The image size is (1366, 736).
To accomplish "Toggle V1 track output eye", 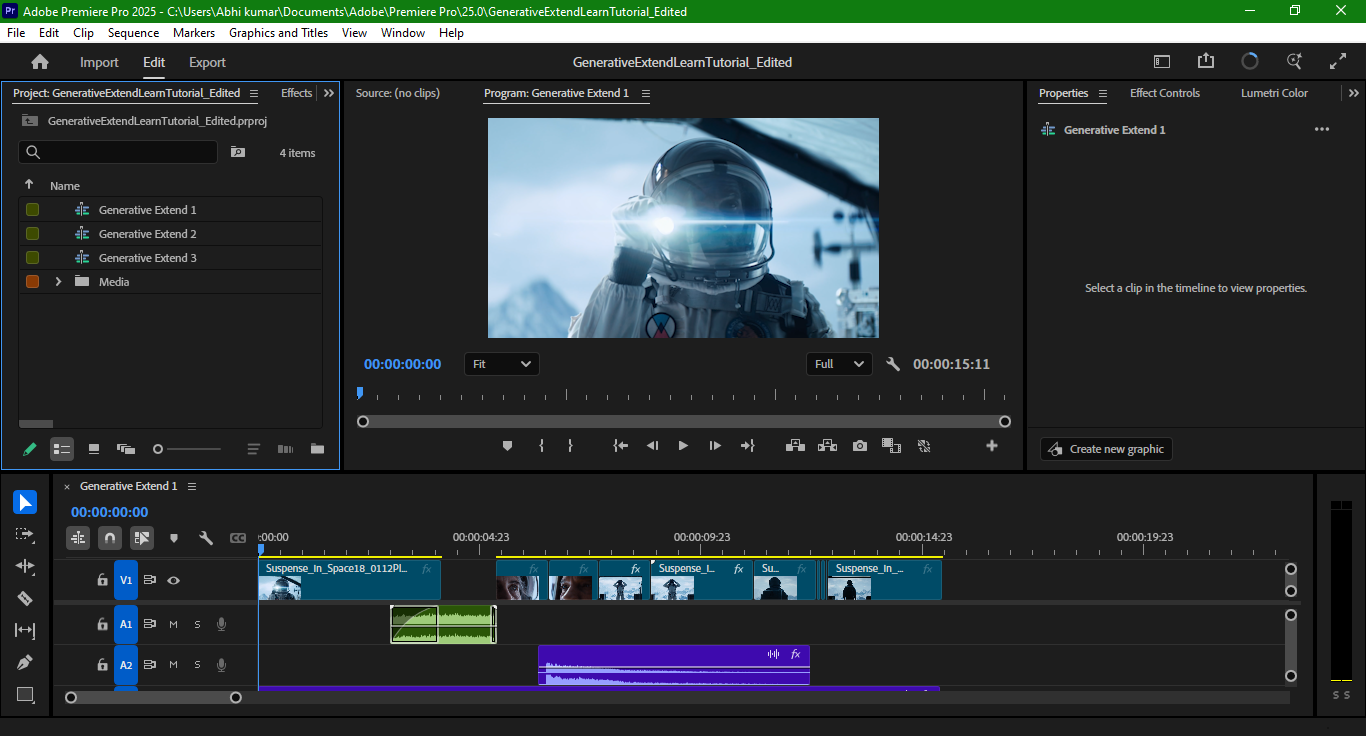I will (x=173, y=580).
